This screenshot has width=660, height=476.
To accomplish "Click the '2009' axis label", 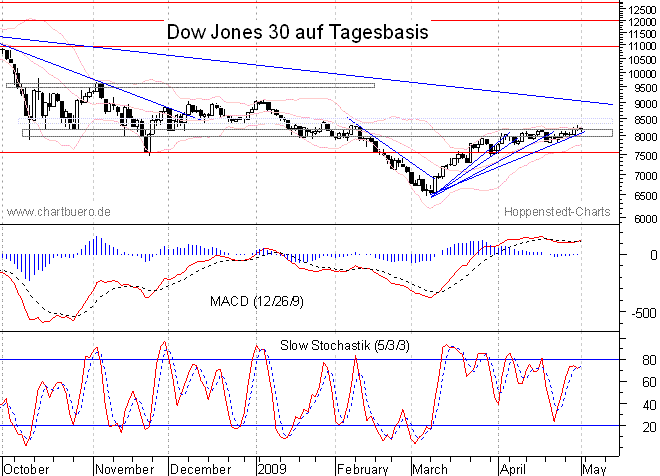I will (x=272, y=469).
